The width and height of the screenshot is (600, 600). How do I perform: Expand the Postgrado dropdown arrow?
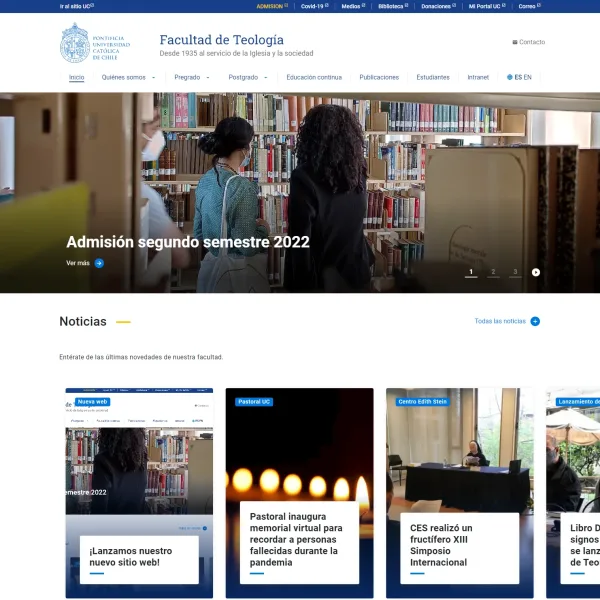click(266, 78)
